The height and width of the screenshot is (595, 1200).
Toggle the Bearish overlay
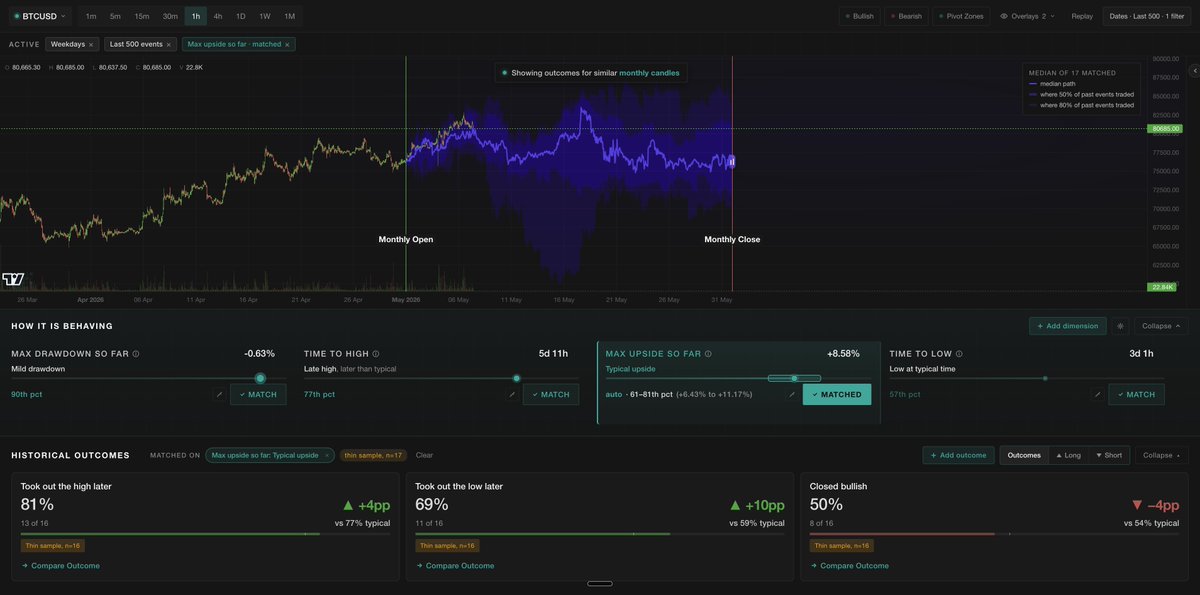(x=907, y=16)
